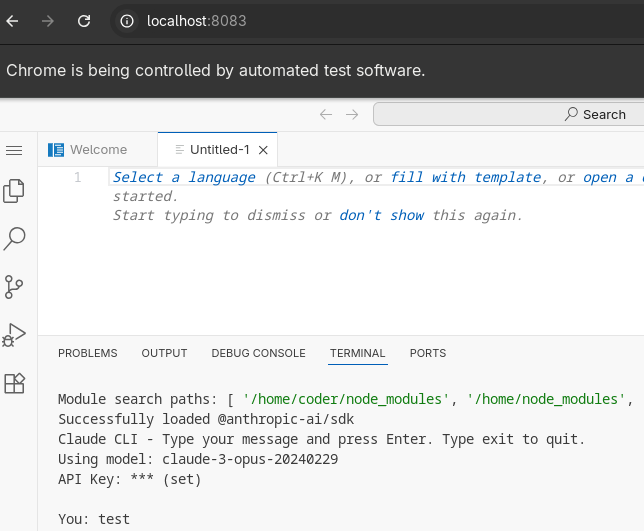This screenshot has height=531, width=644.
Task: Open the editor Search command box
Action: pos(508,114)
